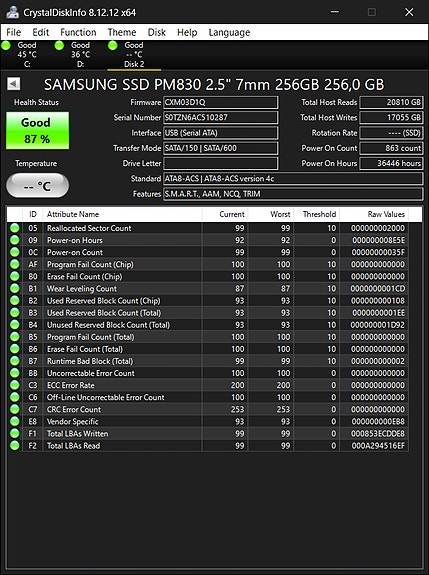Open the Function menu

(x=78, y=32)
